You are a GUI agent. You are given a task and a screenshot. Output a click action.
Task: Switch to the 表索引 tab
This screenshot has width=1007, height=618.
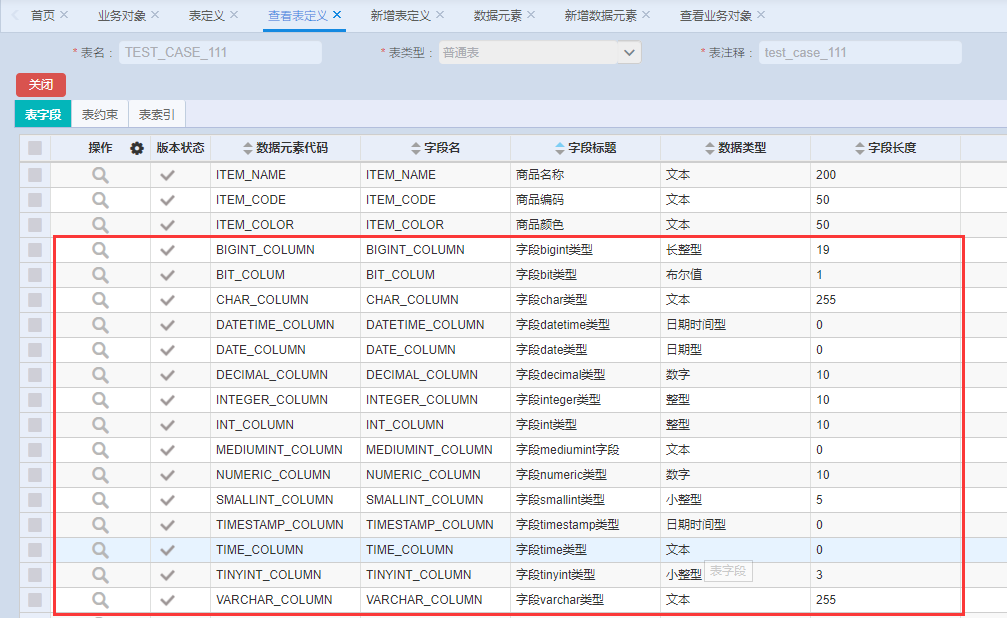157,115
